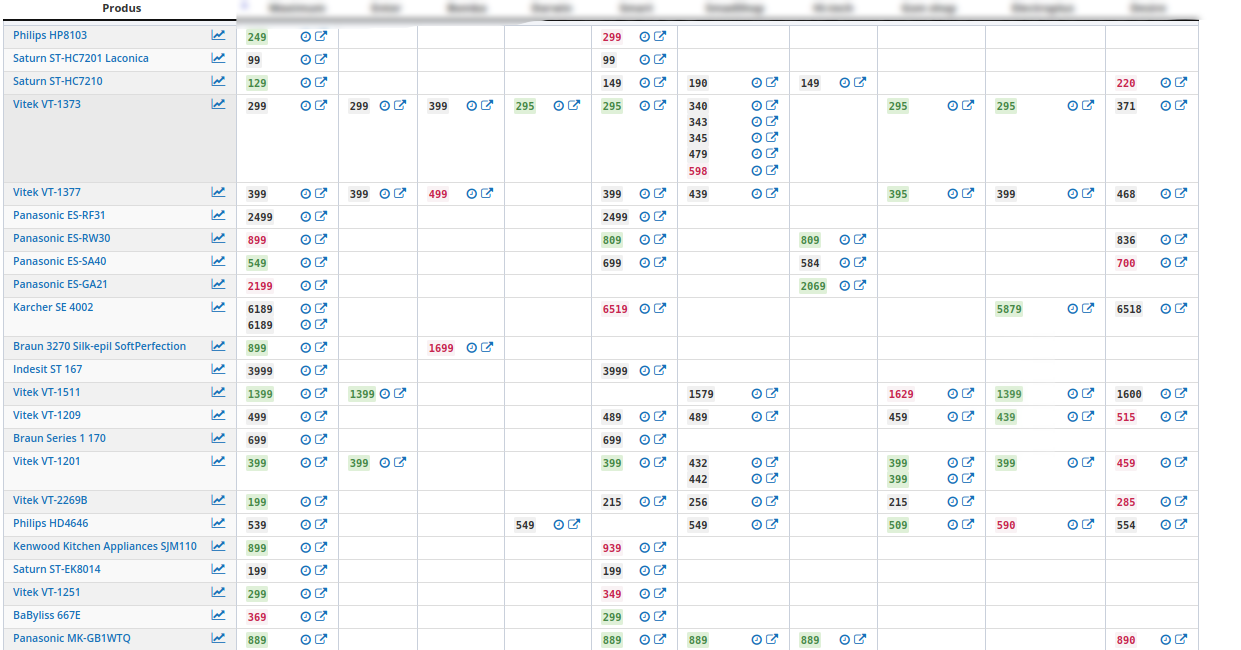Select the 190 price for Saturn ST-HC7210
This screenshot has width=1241, height=650.
tap(698, 83)
